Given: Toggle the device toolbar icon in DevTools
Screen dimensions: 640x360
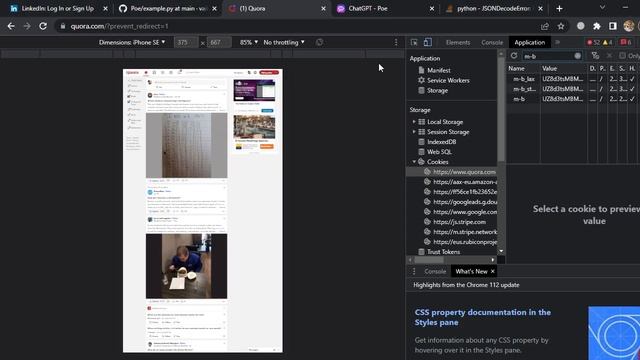Looking at the screenshot, I should pos(427,42).
